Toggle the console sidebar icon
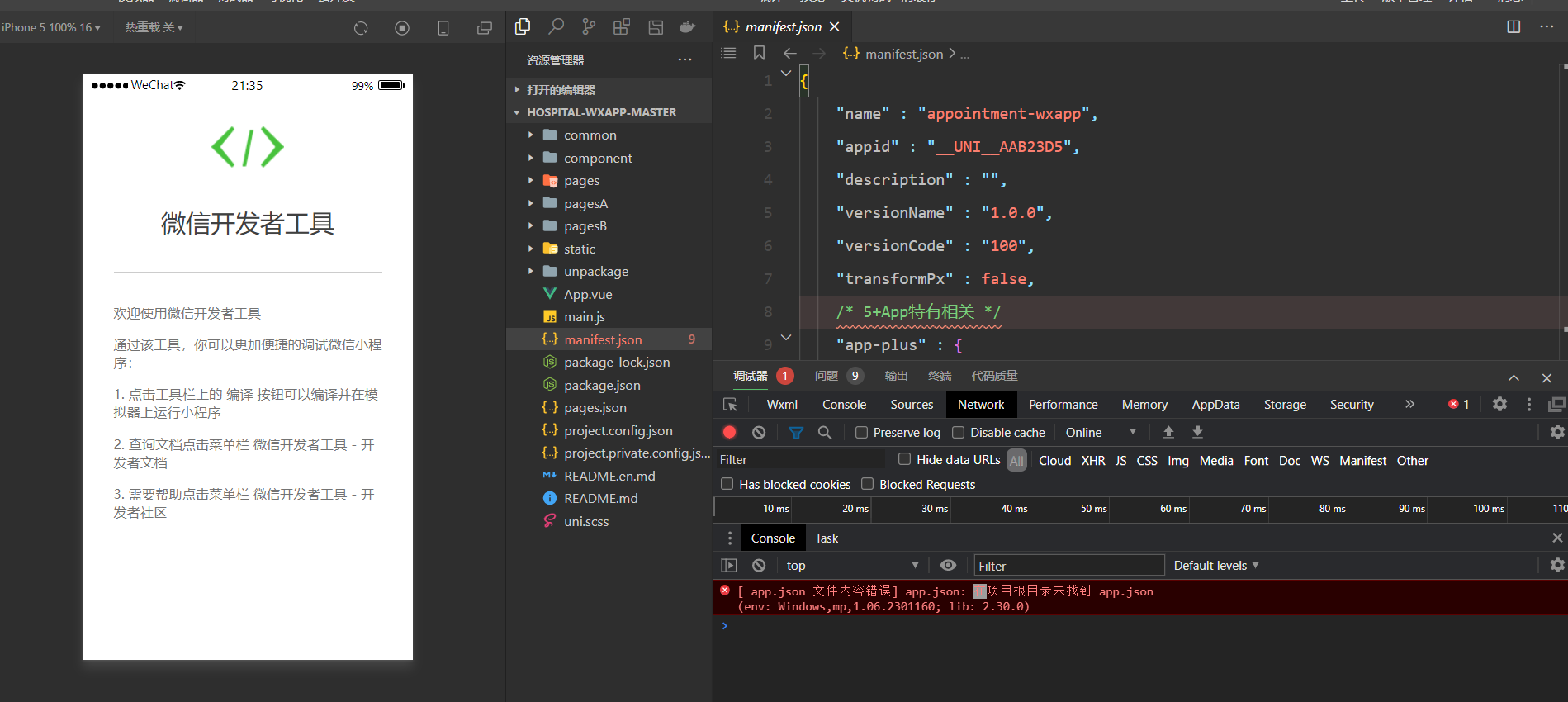Image resolution: width=1568 pixels, height=702 pixels. (729, 566)
